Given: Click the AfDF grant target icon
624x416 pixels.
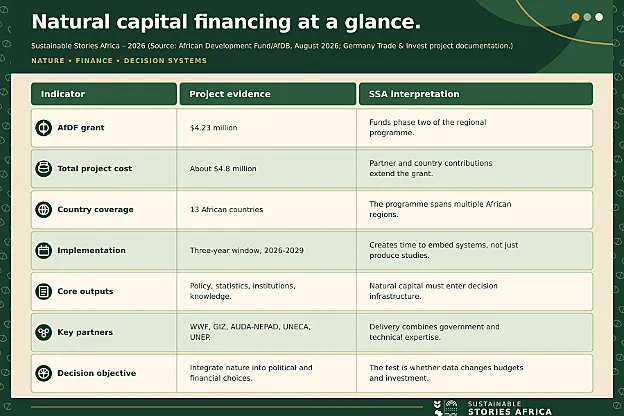Looking at the screenshot, I should click(x=43, y=128).
